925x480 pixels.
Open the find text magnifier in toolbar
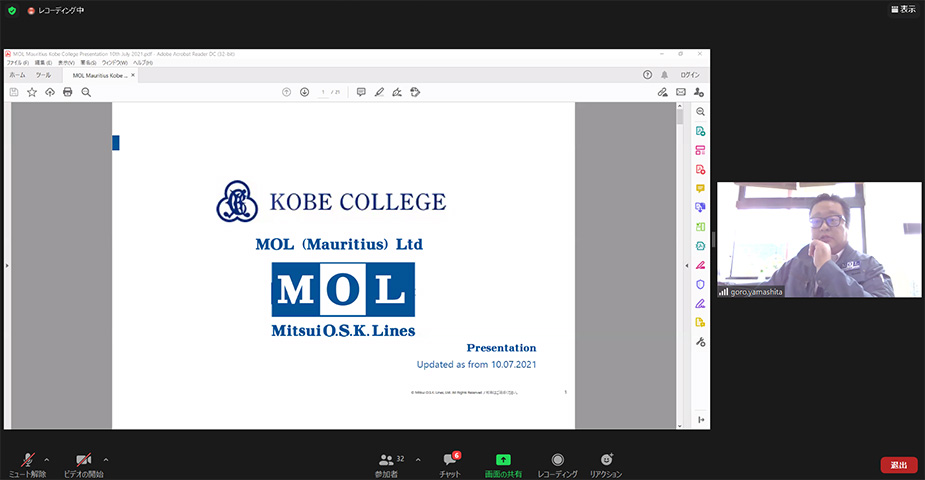pos(86,92)
